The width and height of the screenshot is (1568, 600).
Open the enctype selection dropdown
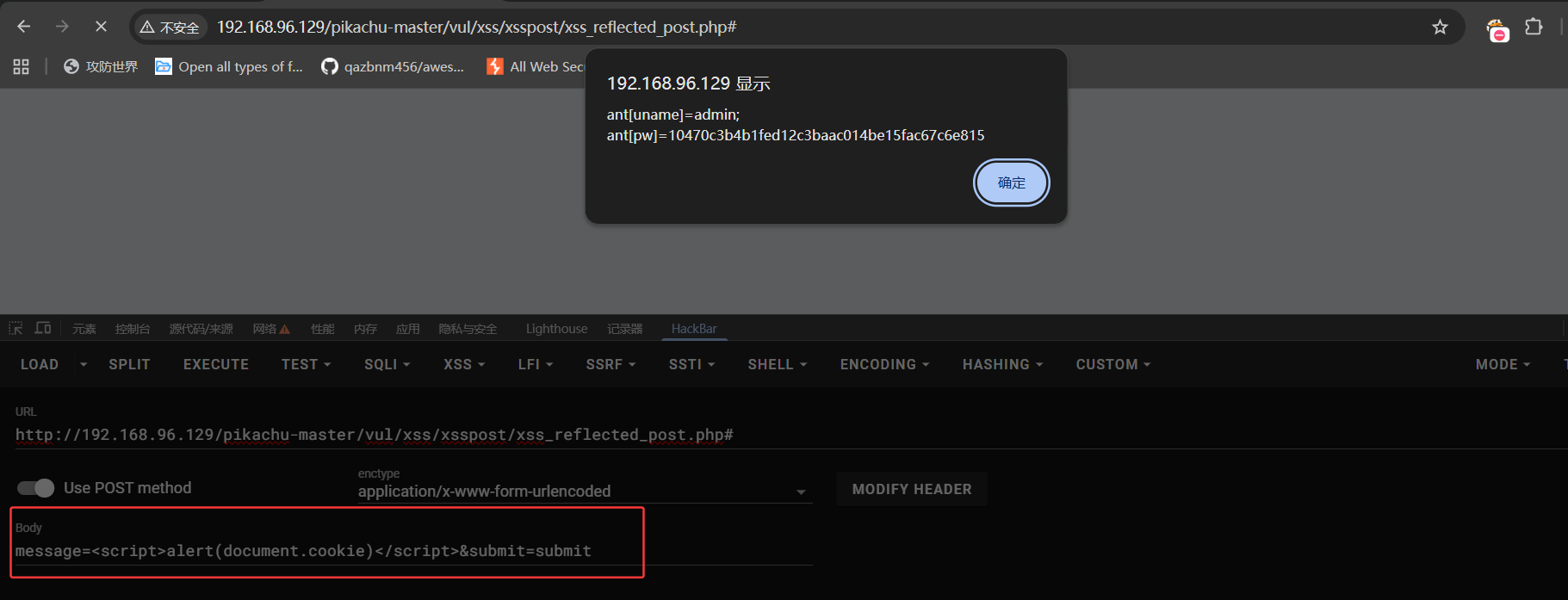585,492
